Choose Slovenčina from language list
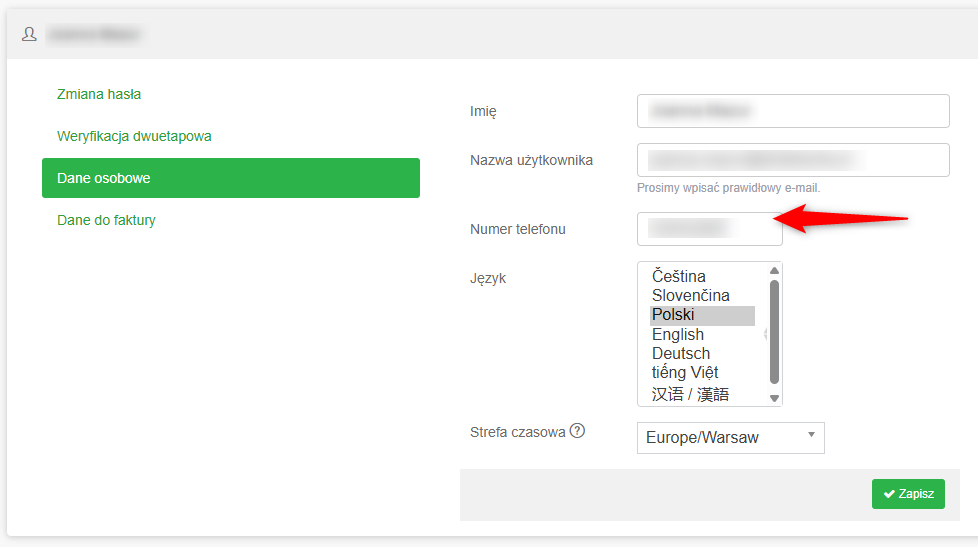This screenshot has width=978, height=547. point(690,296)
